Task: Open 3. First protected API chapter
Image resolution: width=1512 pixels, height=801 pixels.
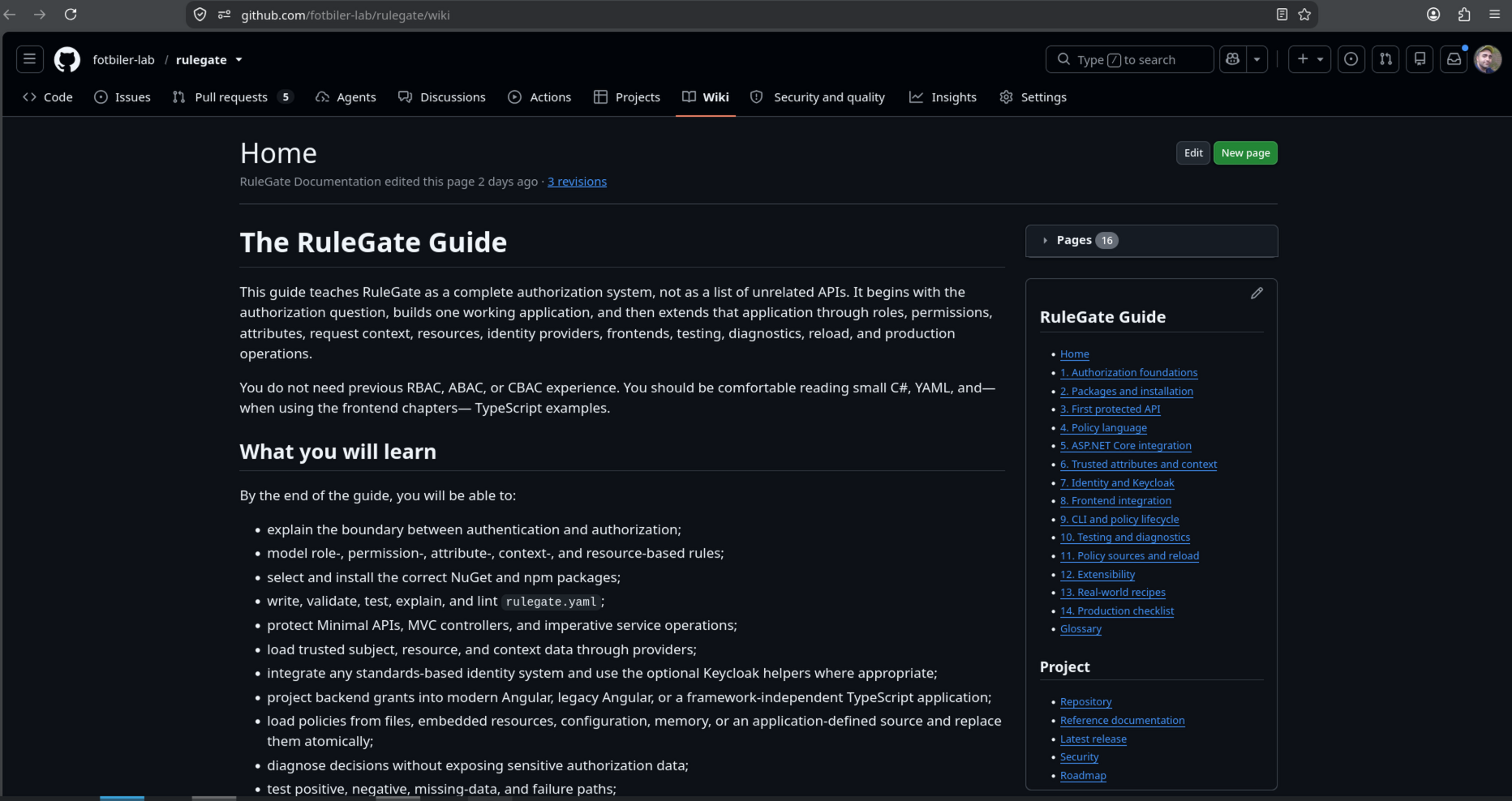Action: click(1110, 409)
